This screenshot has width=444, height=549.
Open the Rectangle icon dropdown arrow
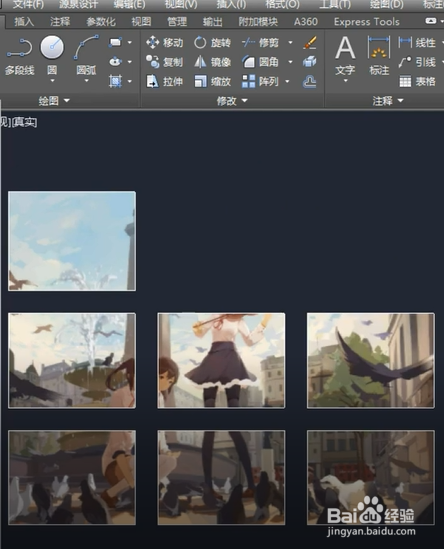(x=130, y=42)
